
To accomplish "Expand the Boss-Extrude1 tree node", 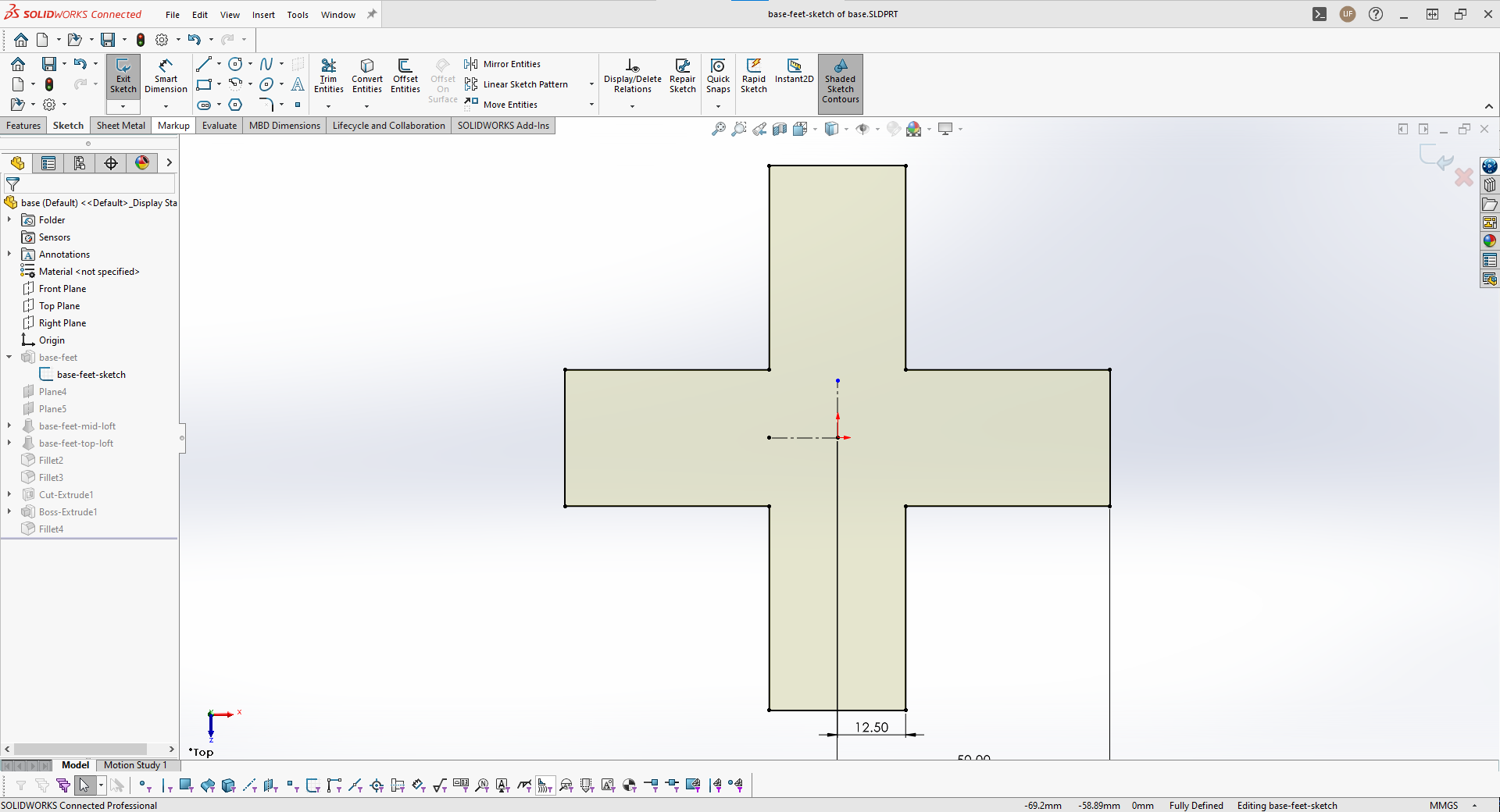I will [9, 512].
